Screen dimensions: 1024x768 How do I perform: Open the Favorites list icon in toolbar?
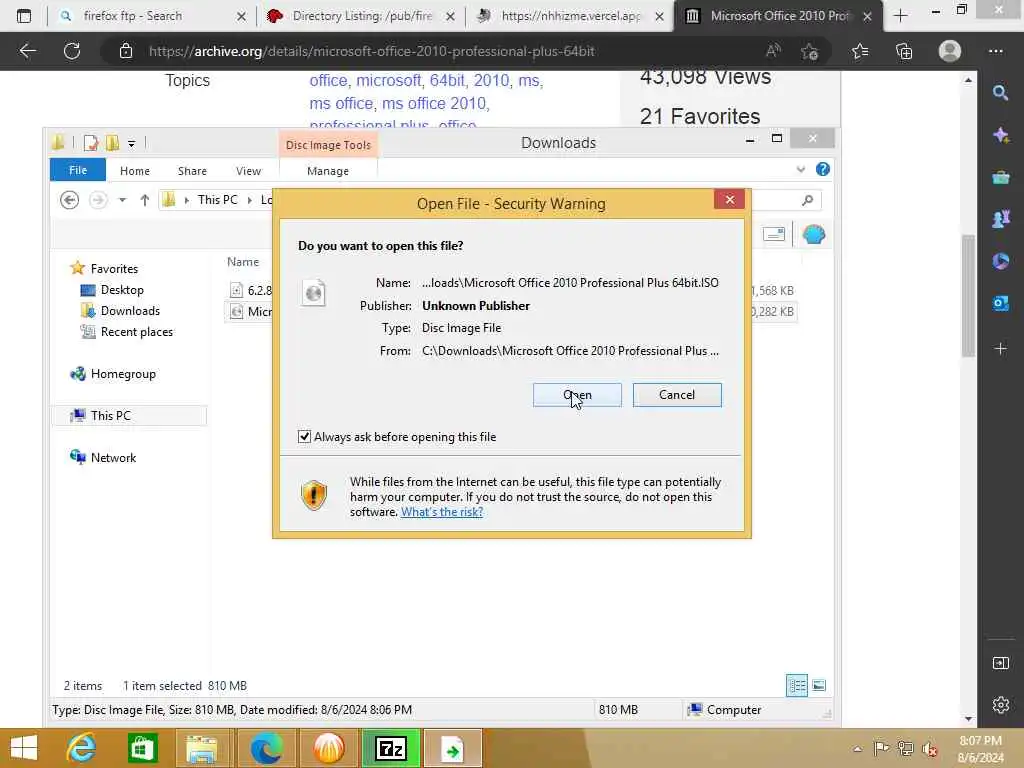tap(860, 51)
